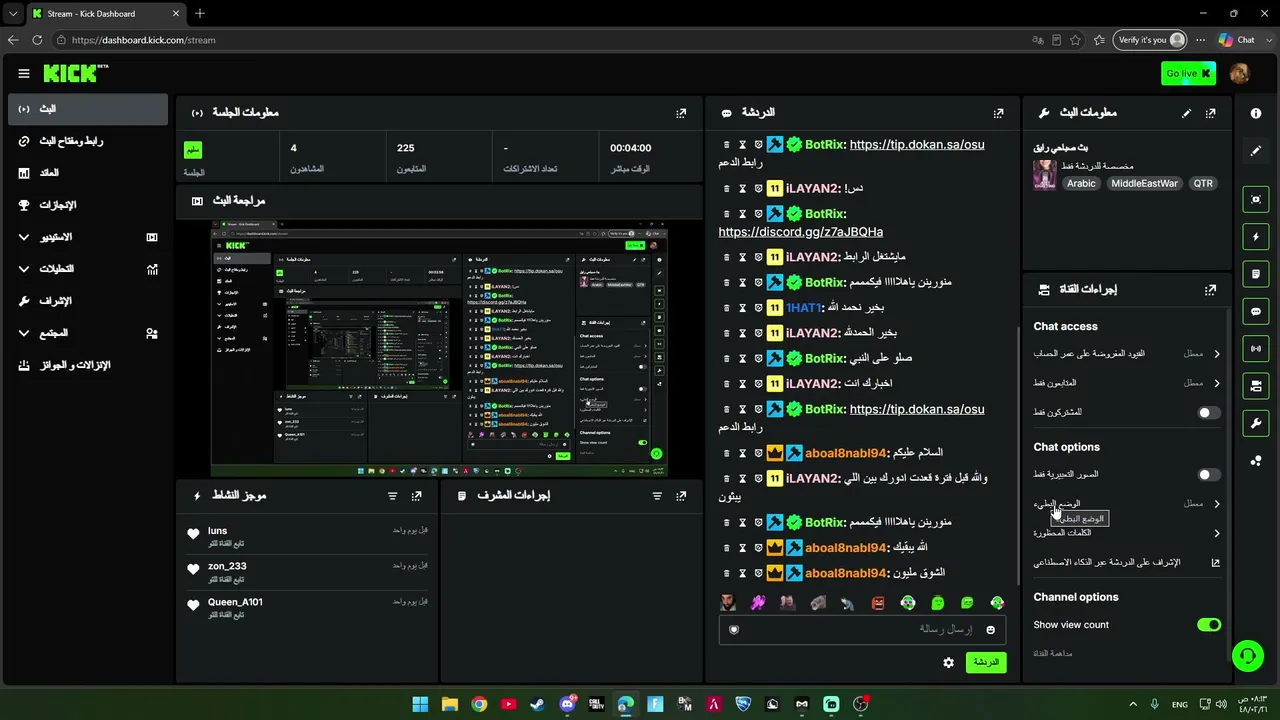Pop out the معلومات البث panel
1280x720 pixels.
[1210, 113]
